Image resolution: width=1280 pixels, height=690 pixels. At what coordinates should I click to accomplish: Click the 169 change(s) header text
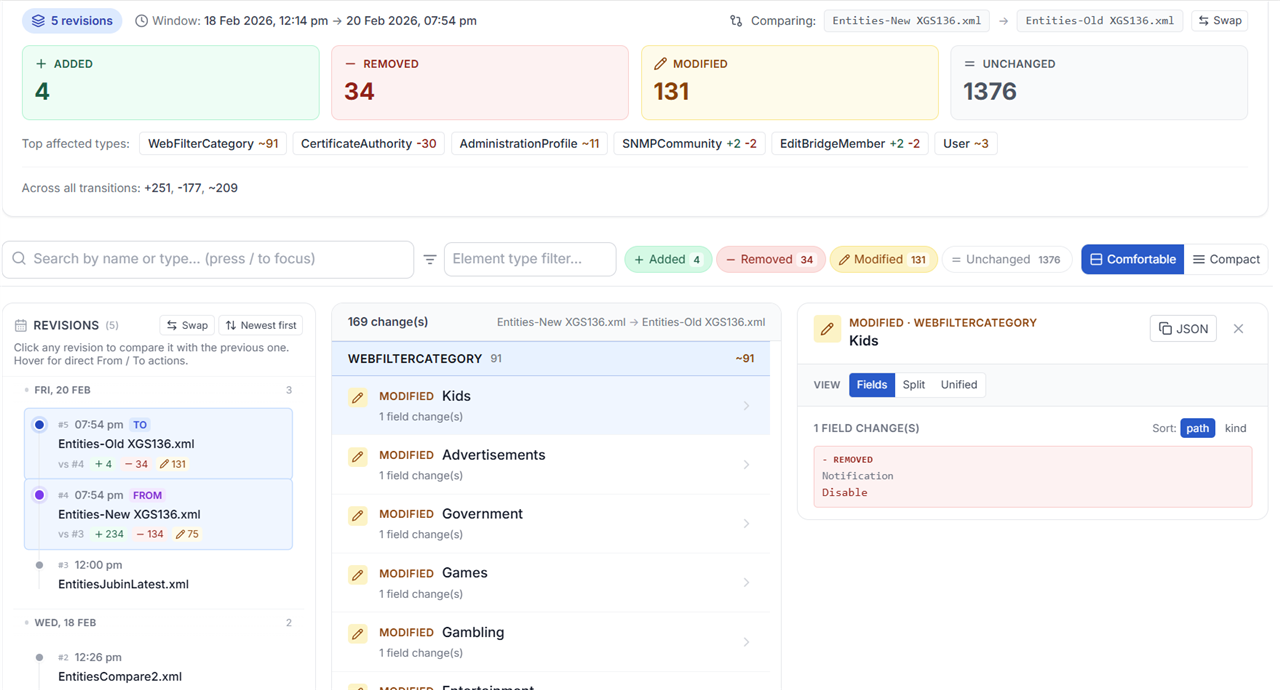point(388,322)
